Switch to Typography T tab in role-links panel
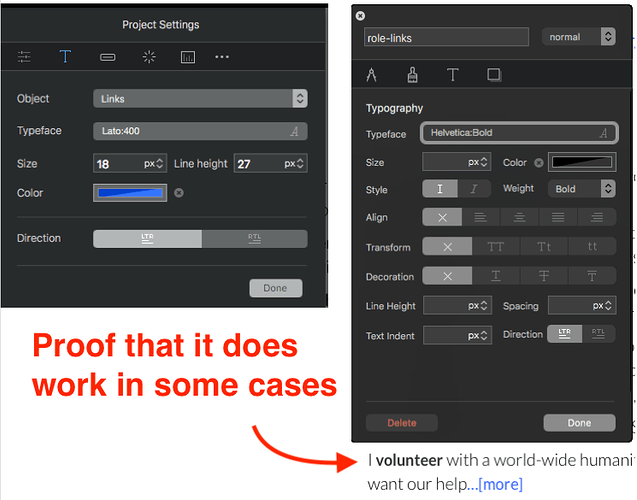637x500 pixels. click(453, 75)
